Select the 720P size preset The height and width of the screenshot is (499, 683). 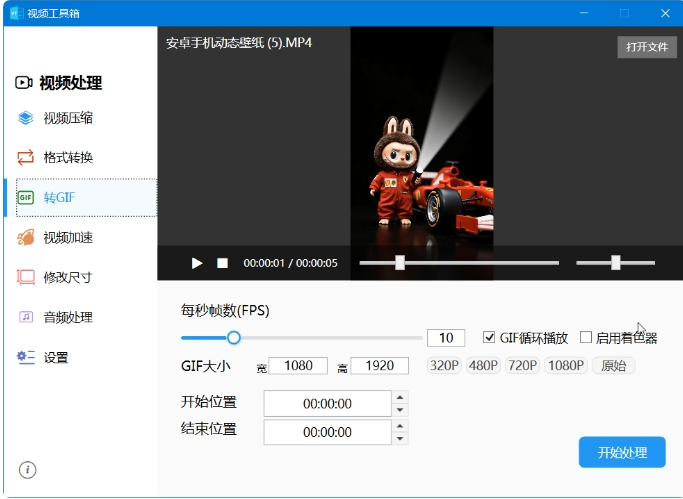tap(522, 365)
